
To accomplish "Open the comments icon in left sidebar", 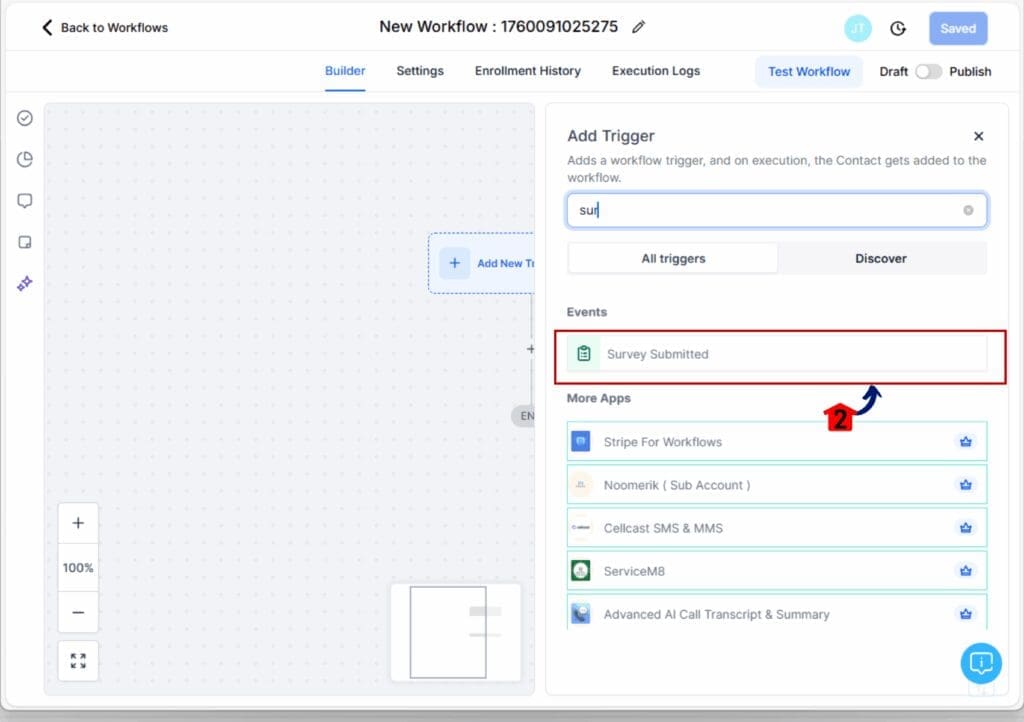I will [25, 201].
